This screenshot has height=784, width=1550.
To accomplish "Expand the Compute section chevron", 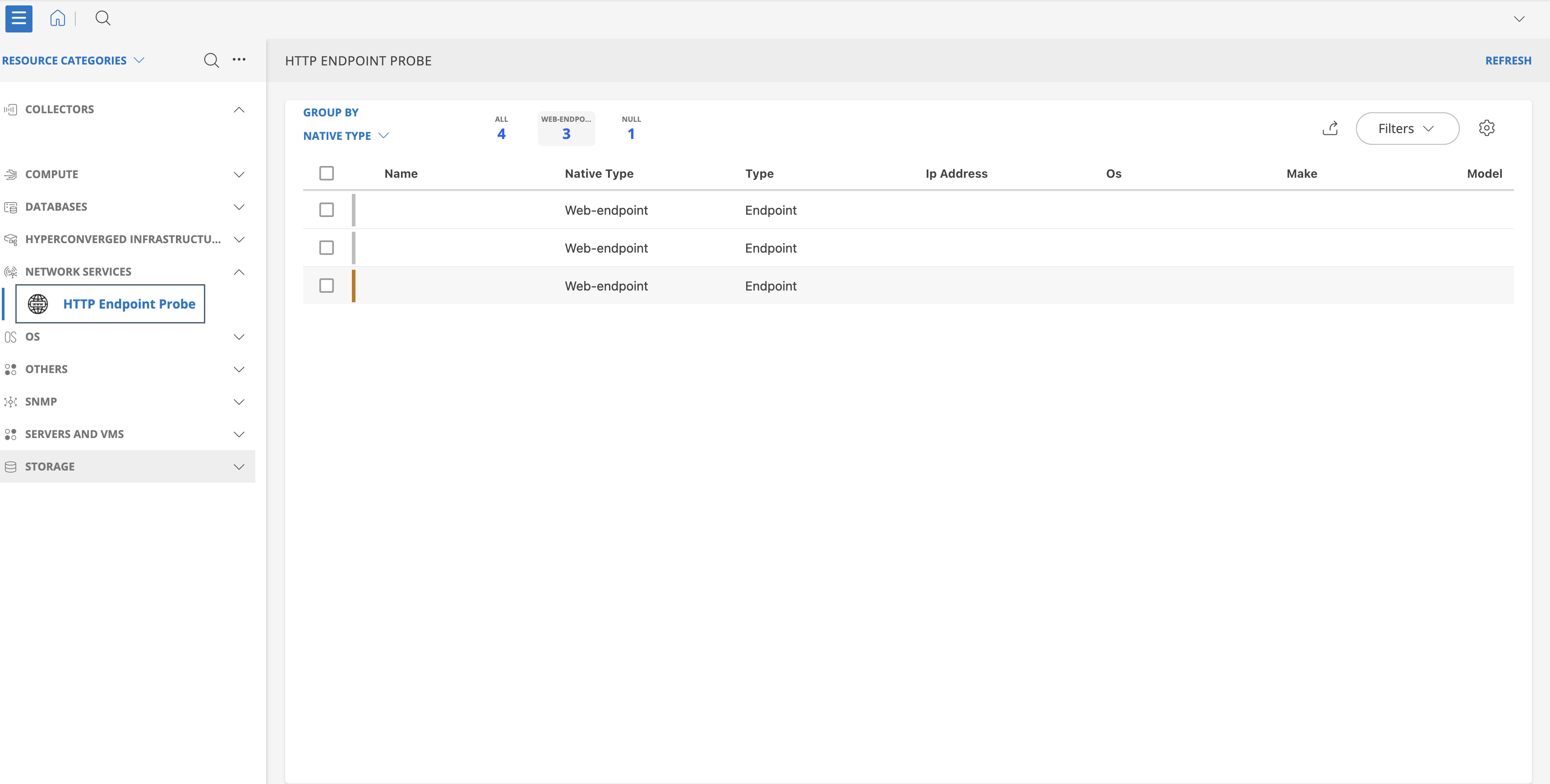I will (239, 175).
